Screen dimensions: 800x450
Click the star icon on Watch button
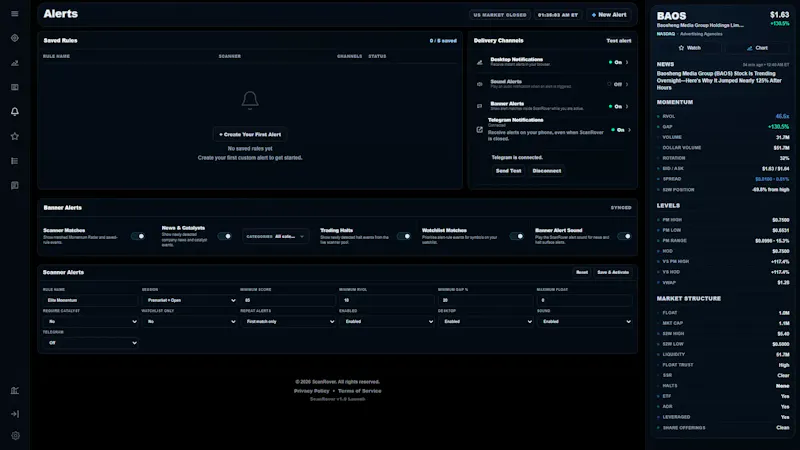681,48
